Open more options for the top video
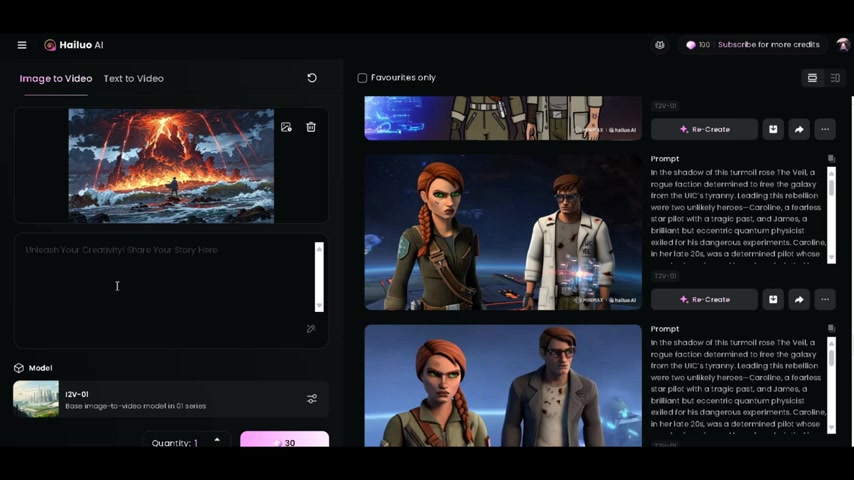854x480 pixels. (x=825, y=129)
